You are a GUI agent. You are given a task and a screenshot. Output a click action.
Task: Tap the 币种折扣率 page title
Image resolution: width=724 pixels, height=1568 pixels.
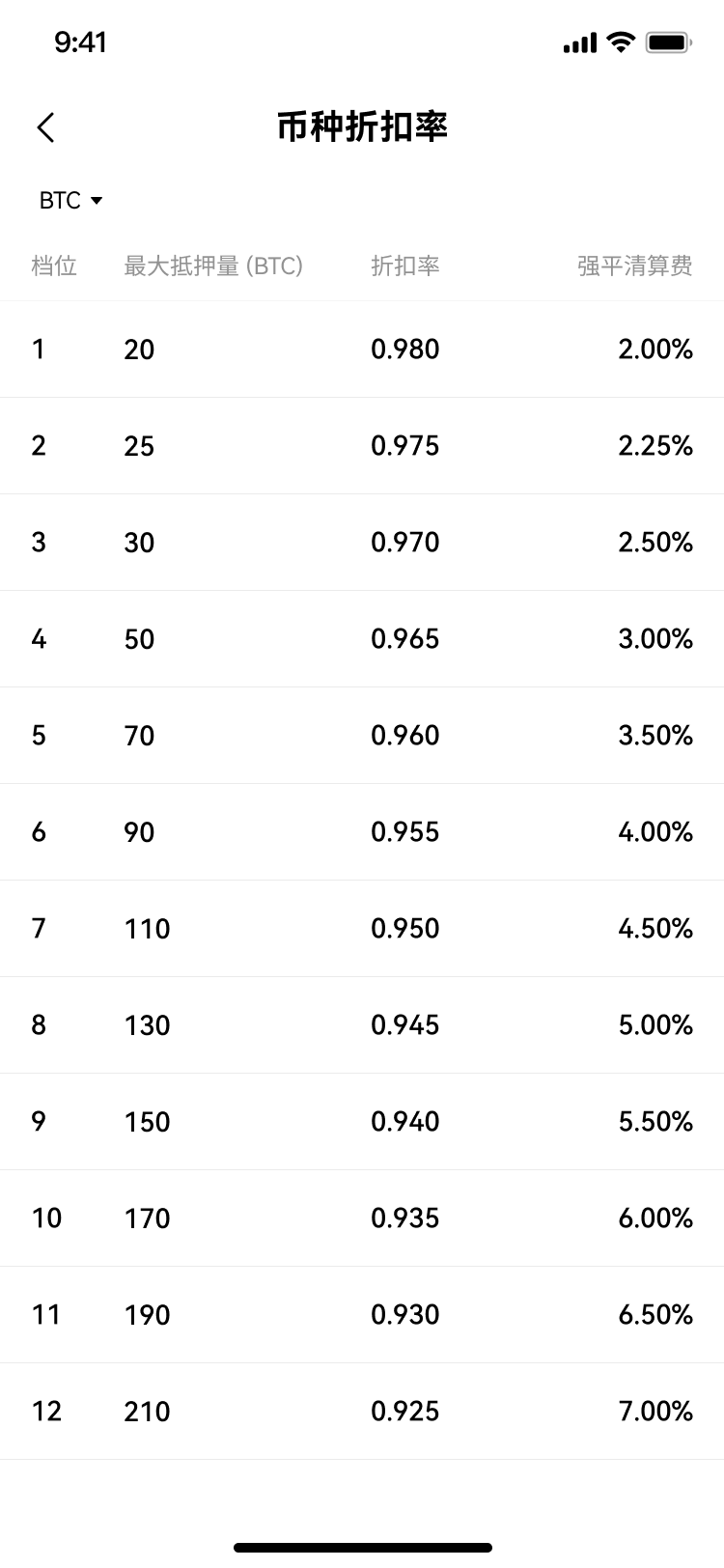click(362, 127)
